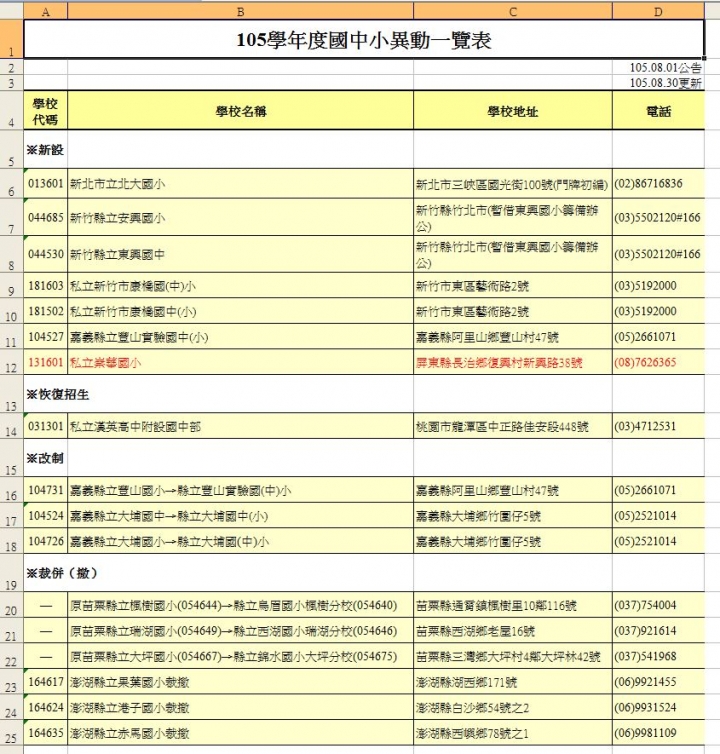
Task: Click the ※改制 section cell
Action: click(46, 458)
